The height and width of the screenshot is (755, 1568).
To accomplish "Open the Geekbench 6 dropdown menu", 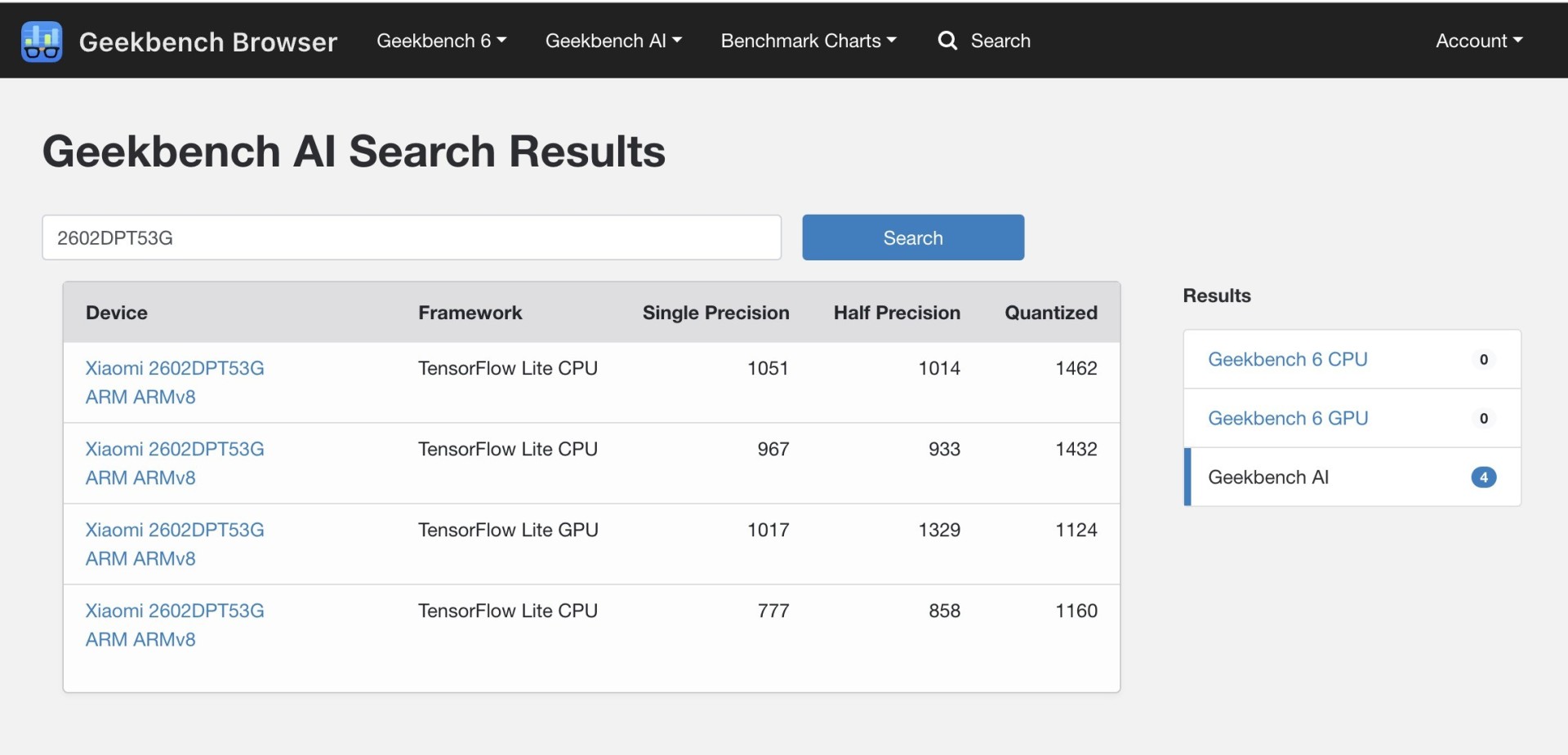I will (441, 41).
